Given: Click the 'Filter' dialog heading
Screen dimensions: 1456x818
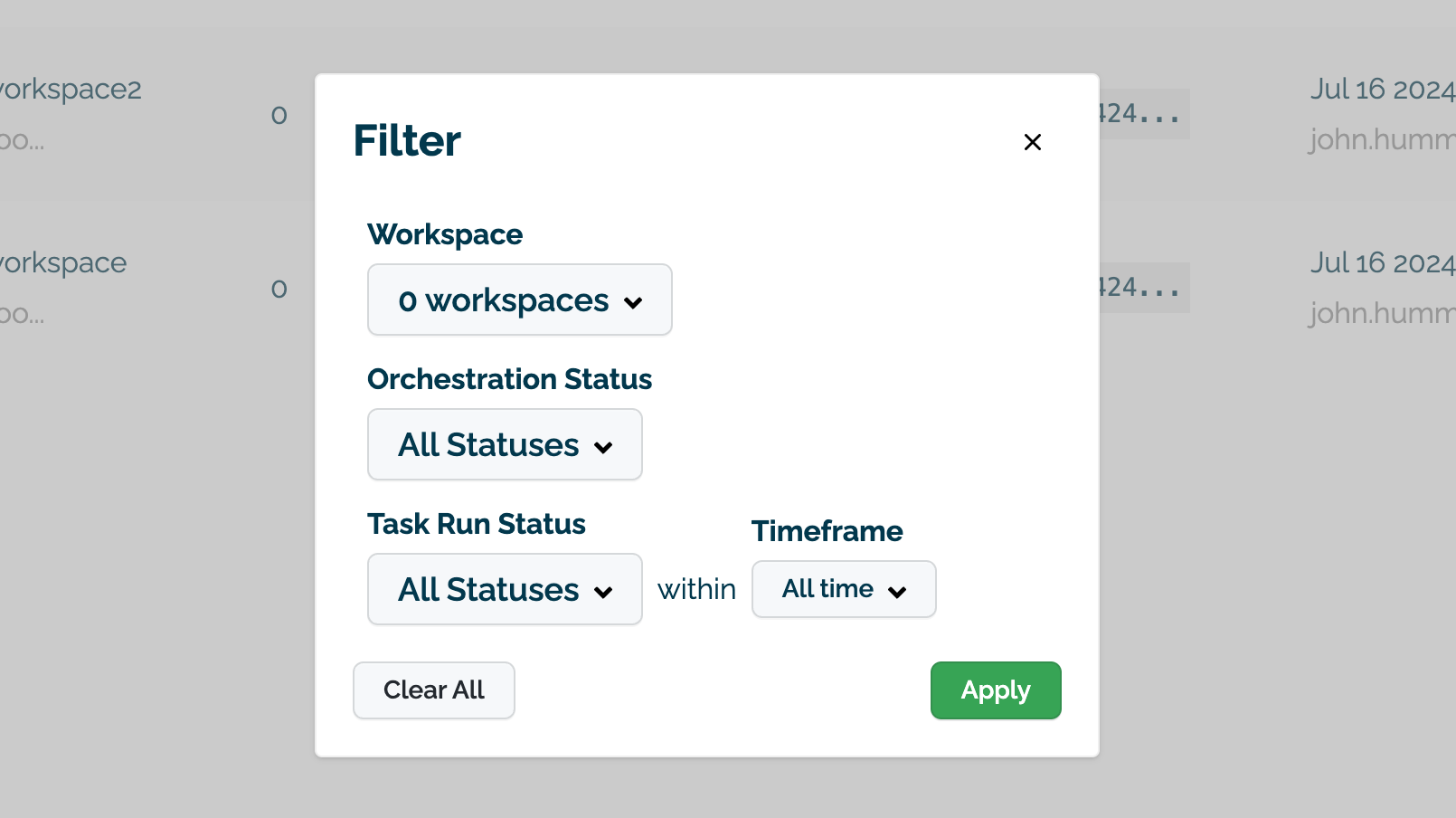Looking at the screenshot, I should click(407, 141).
